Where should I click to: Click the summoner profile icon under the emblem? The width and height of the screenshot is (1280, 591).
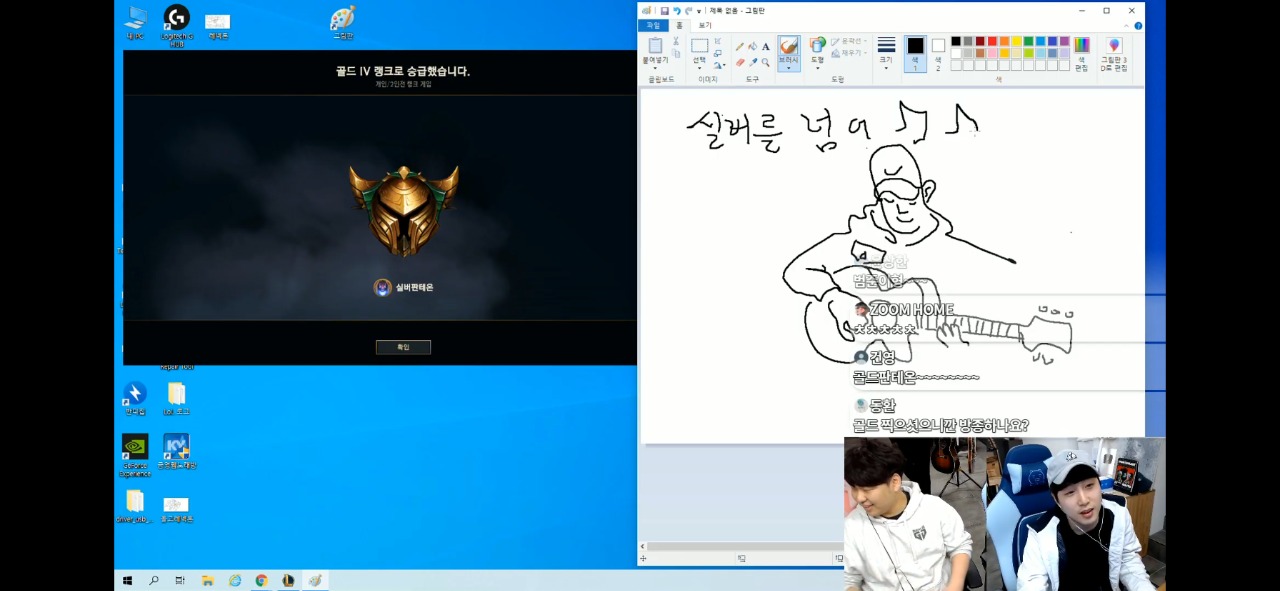pos(382,288)
